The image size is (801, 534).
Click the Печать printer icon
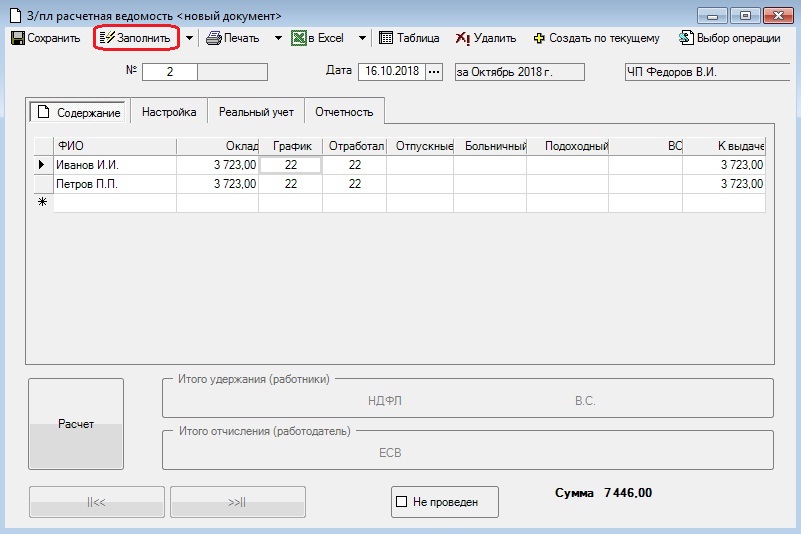pos(214,38)
